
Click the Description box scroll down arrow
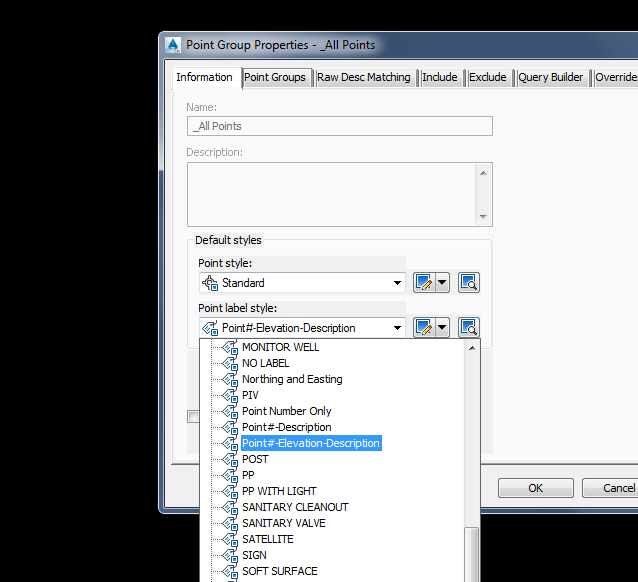[483, 217]
